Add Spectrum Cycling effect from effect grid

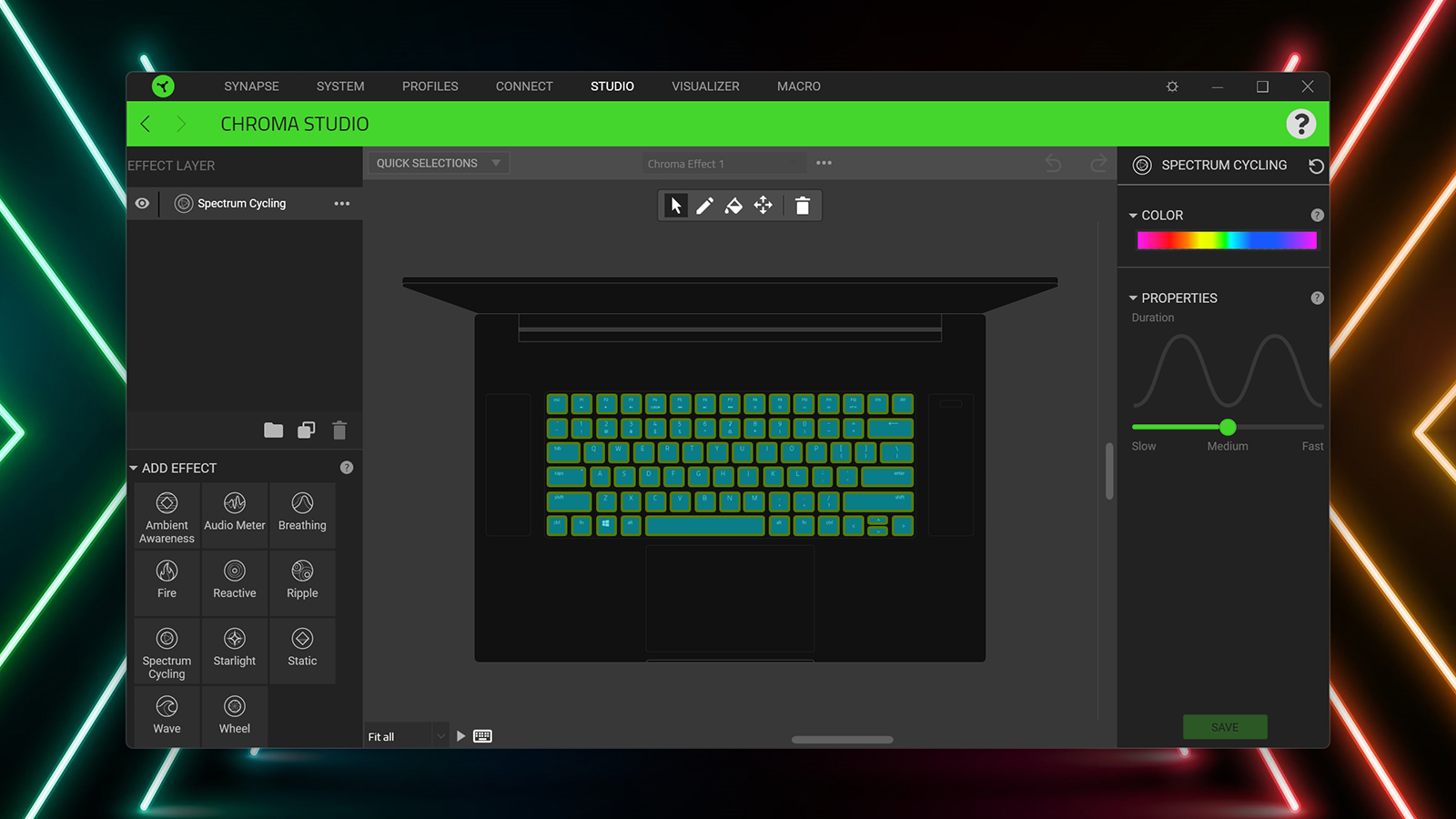[167, 652]
